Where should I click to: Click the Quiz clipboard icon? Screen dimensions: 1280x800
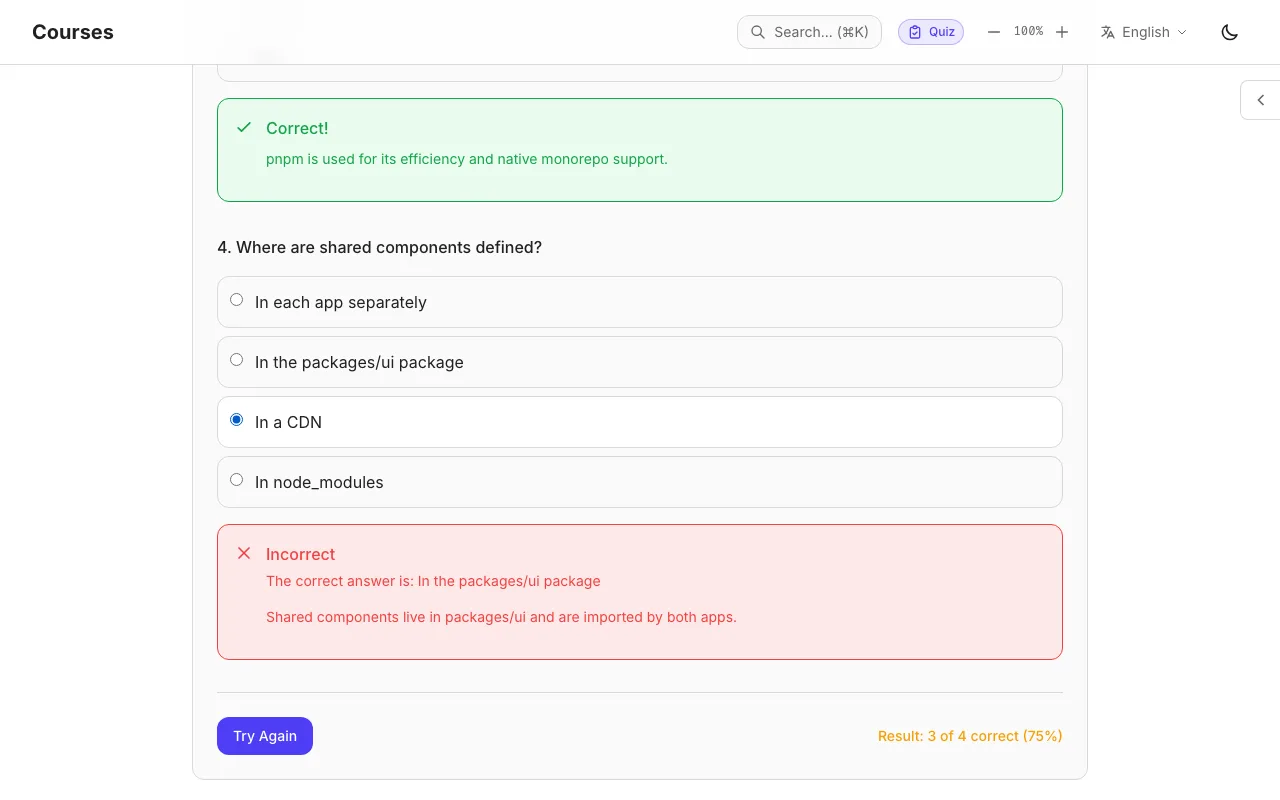click(915, 32)
